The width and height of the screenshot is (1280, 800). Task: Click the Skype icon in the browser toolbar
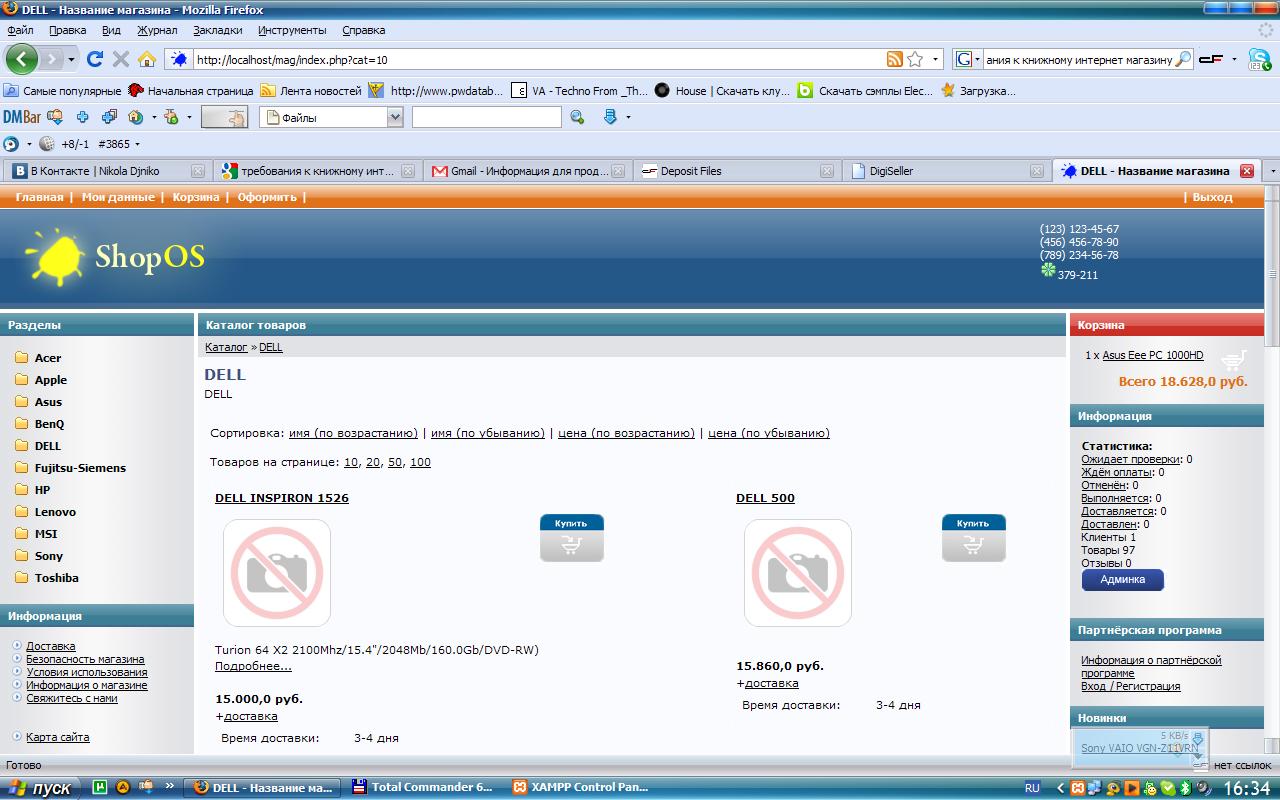click(x=1258, y=59)
